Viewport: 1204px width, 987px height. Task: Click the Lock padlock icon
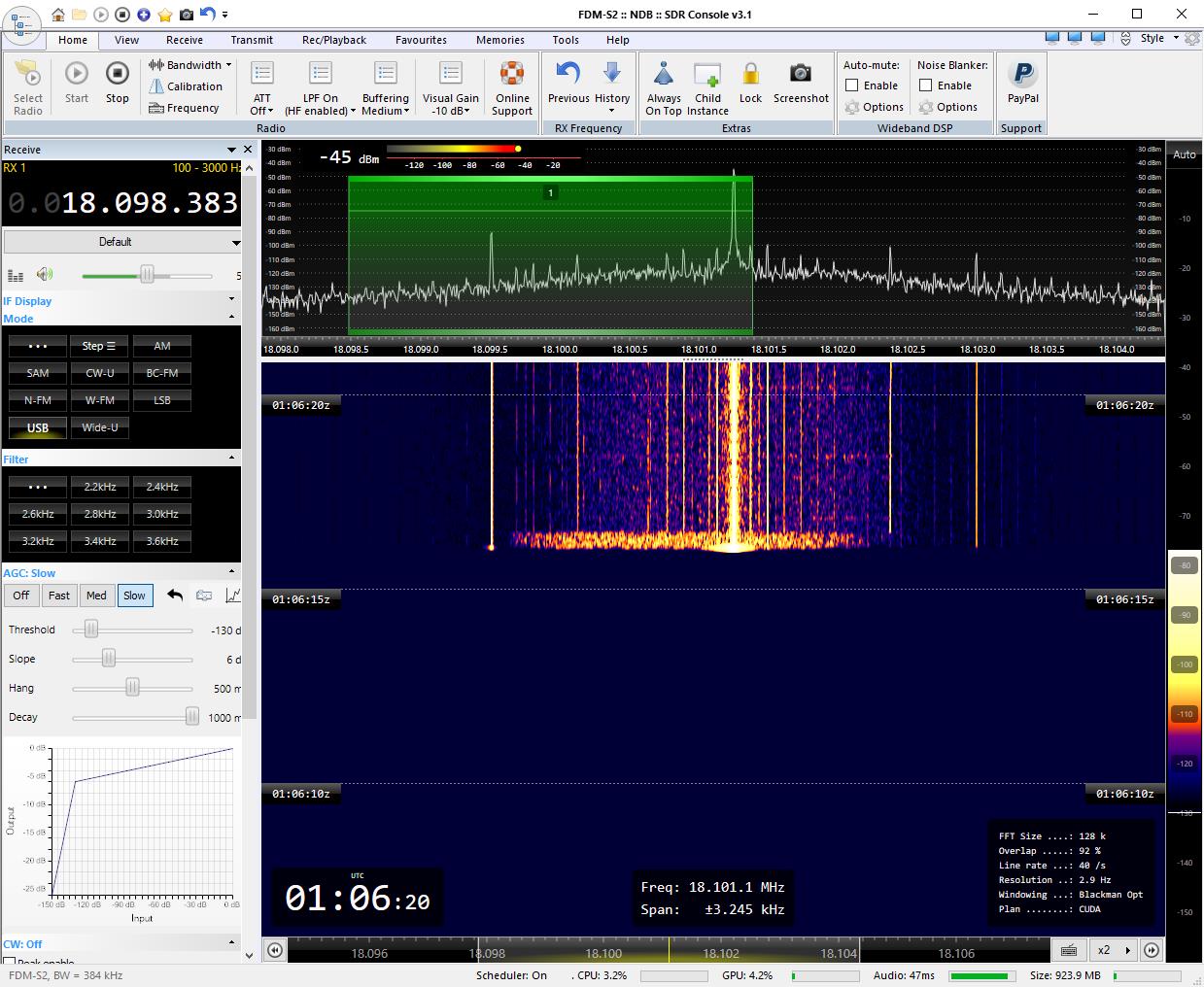click(750, 75)
